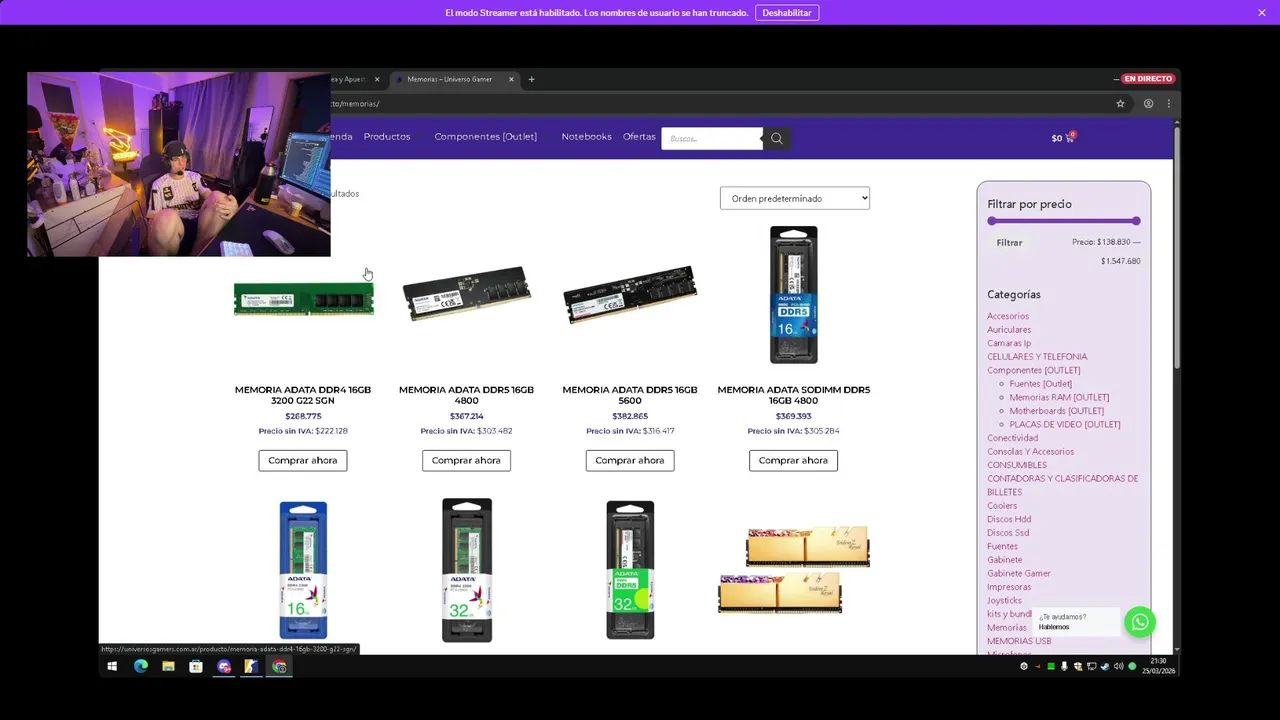The height and width of the screenshot is (720, 1280).
Task: Click Comprar ahora for ADATA SODIMM DDR5 16GB
Action: tap(793, 460)
